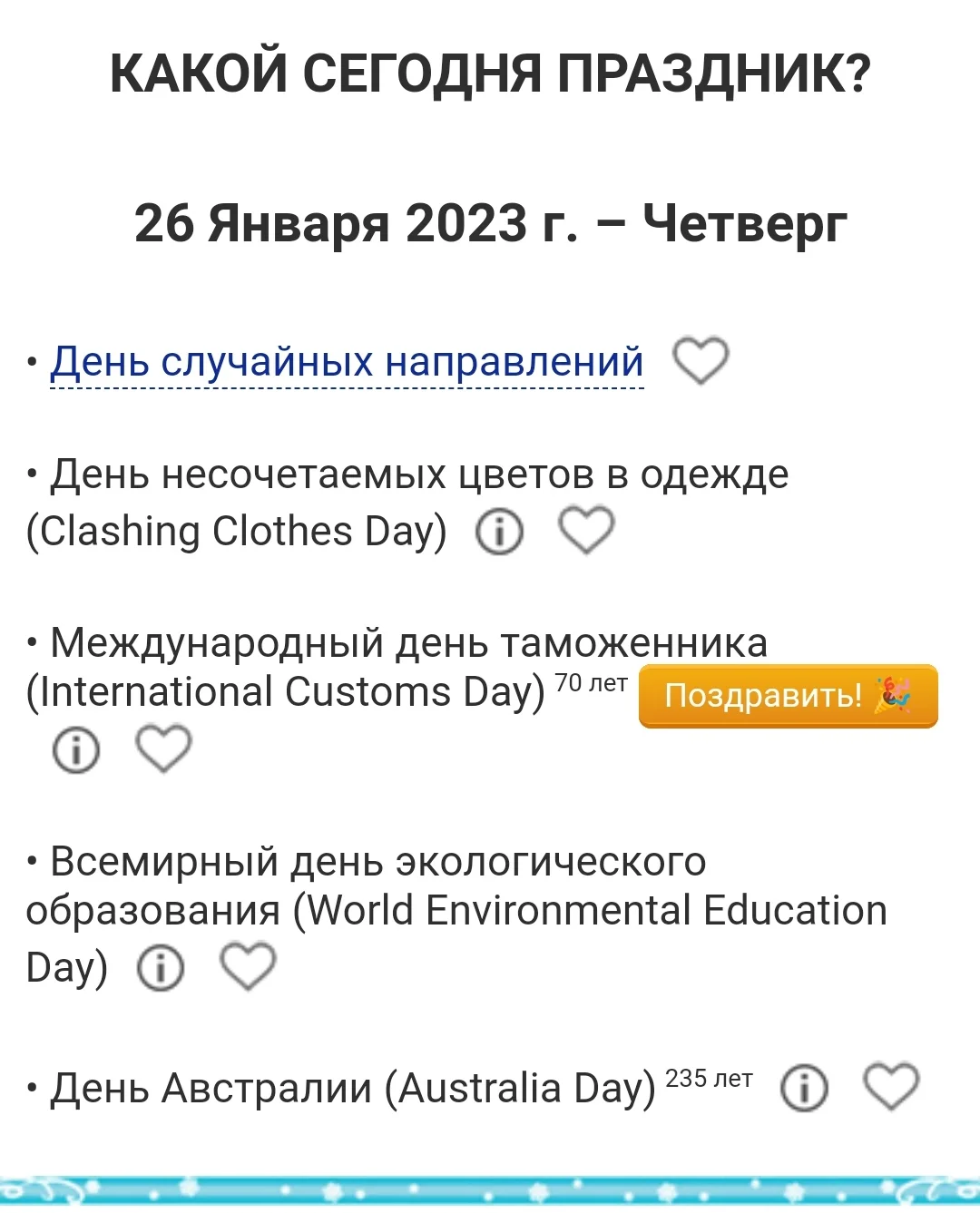Add Australia Day to favorites via heart
The height and width of the screenshot is (1213, 980).
890,1086
